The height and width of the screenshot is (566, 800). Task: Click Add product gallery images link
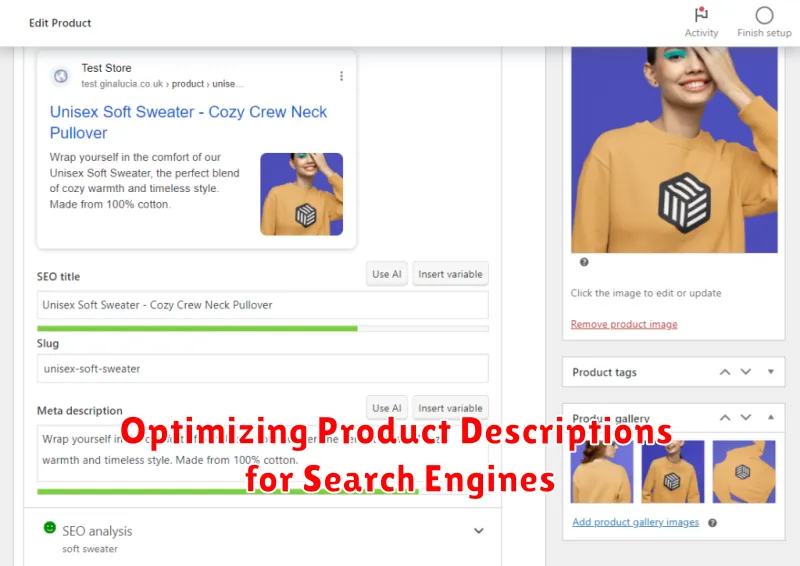coord(636,522)
